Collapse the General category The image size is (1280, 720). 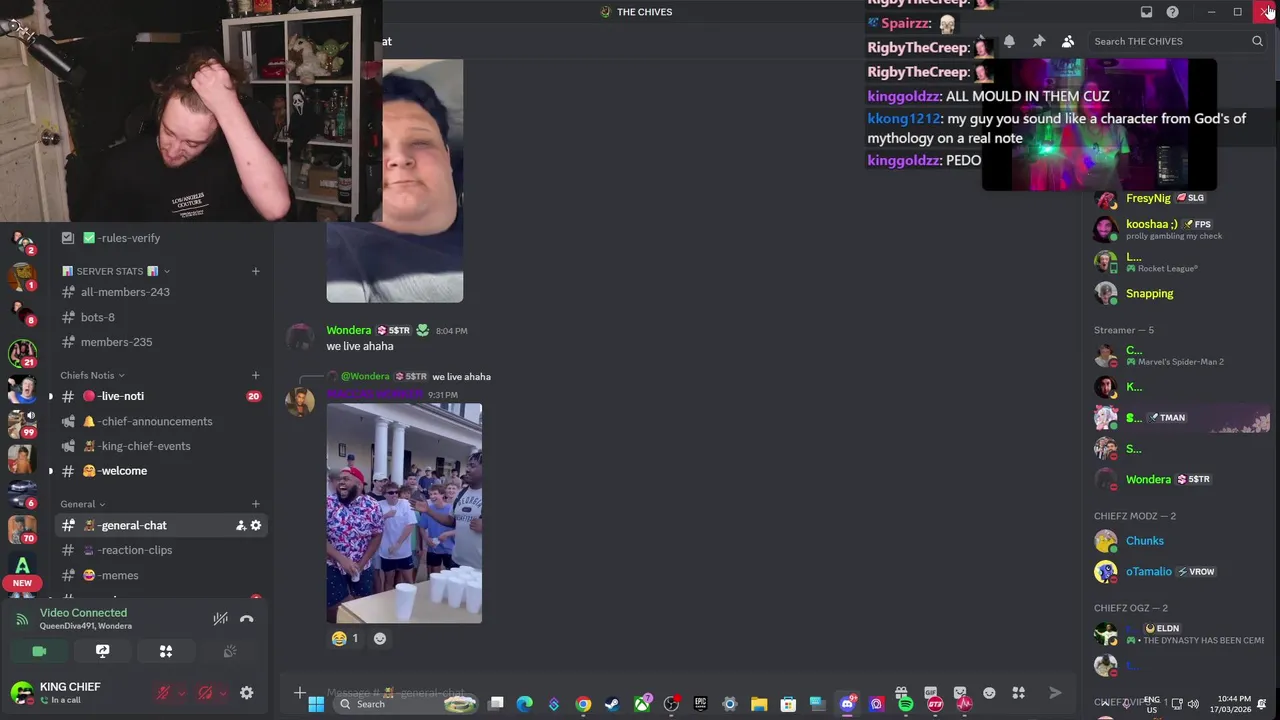click(82, 504)
